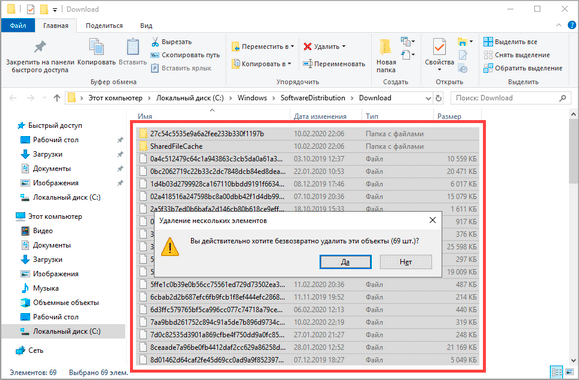This screenshot has width=579, height=380.
Task: Click Invert selection (Обратить выделение)
Action: (523, 68)
